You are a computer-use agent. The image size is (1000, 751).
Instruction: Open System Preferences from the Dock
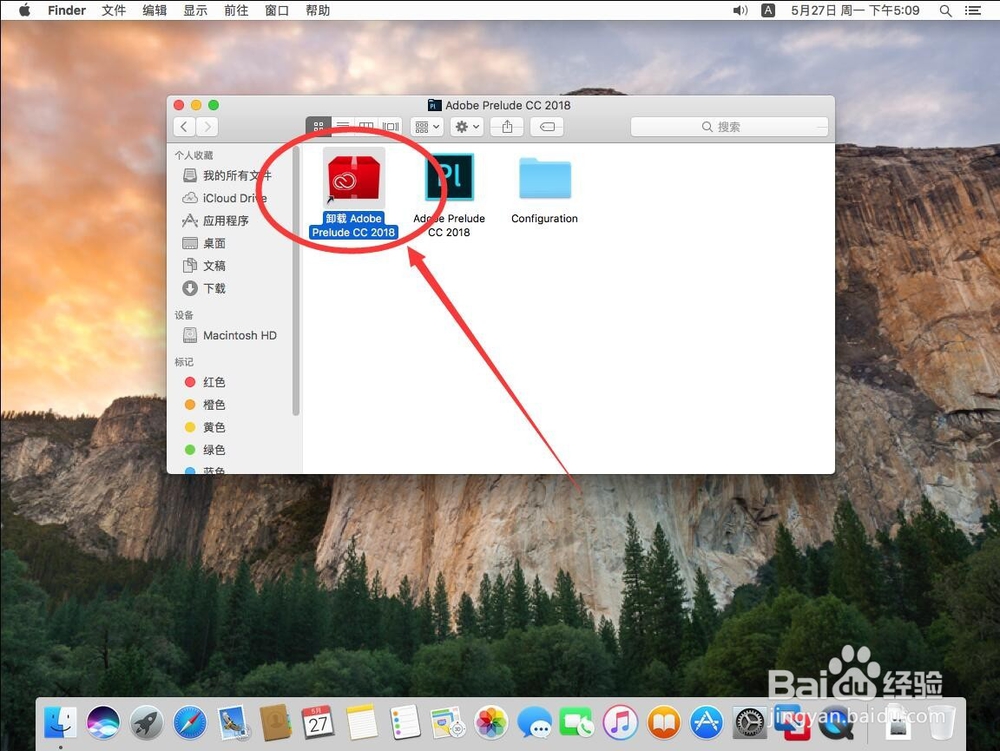click(749, 723)
